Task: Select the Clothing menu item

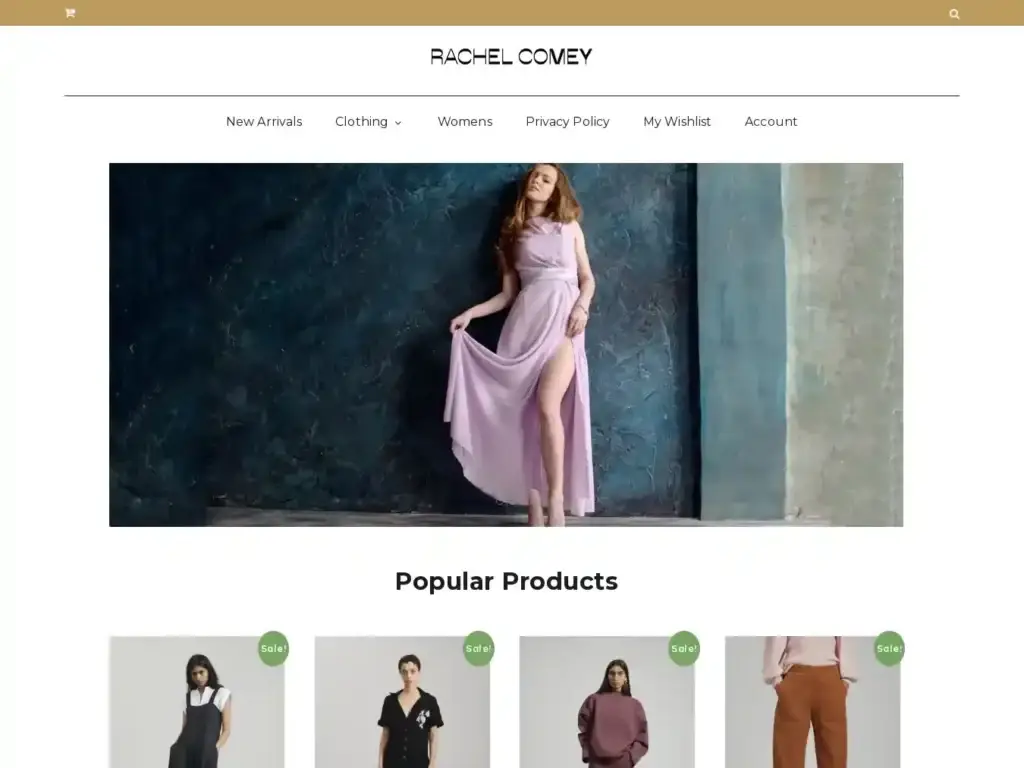Action: [361, 121]
